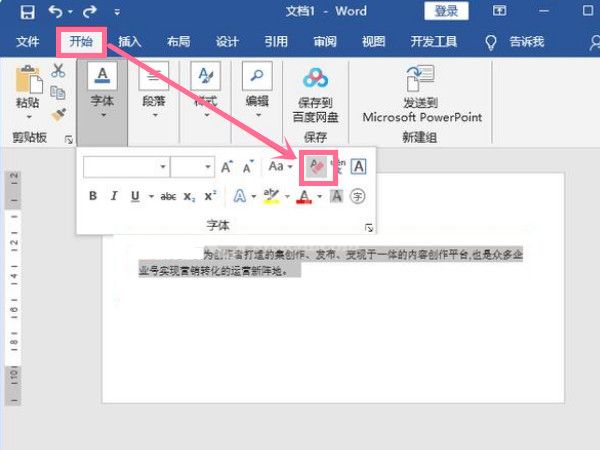This screenshot has height=450, width=600.
Task: Click the Redo arrow icon
Action: [x=90, y=12]
